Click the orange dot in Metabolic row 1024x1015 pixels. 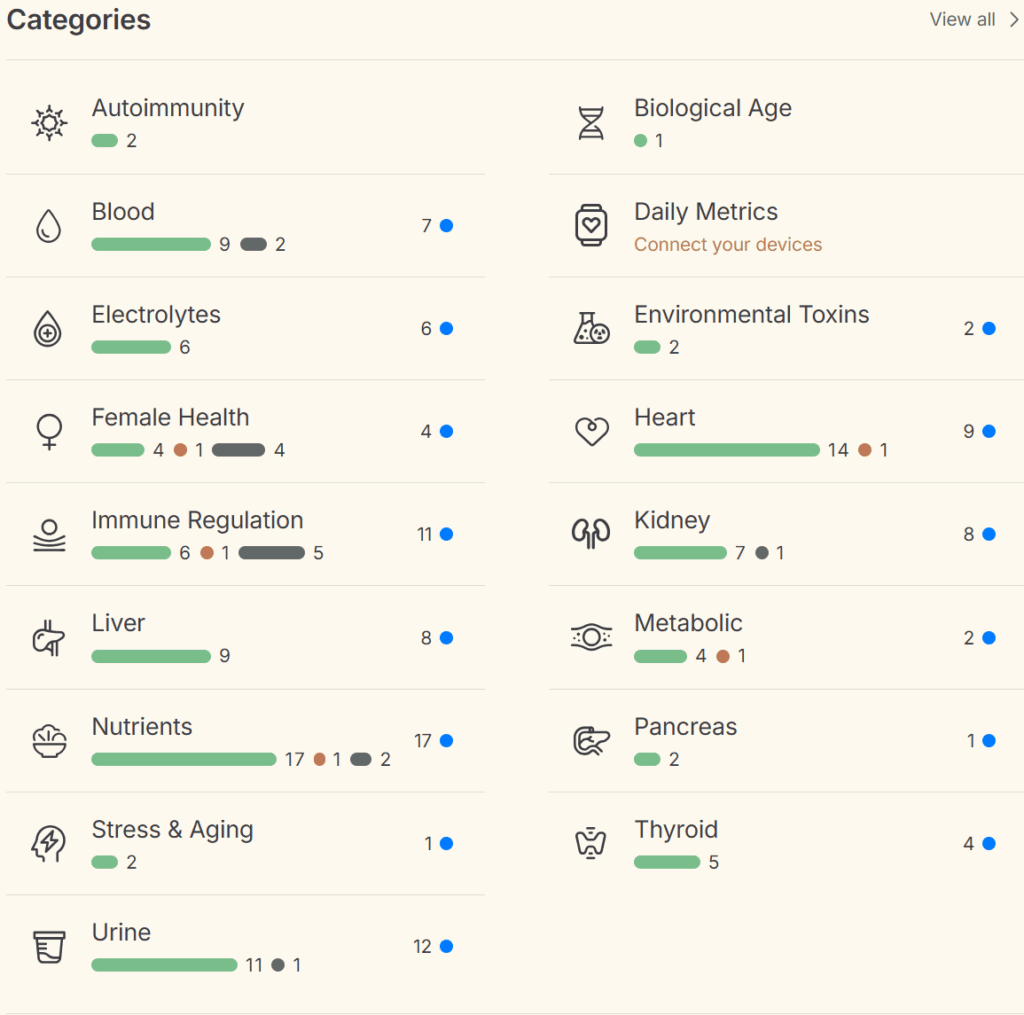pos(723,656)
